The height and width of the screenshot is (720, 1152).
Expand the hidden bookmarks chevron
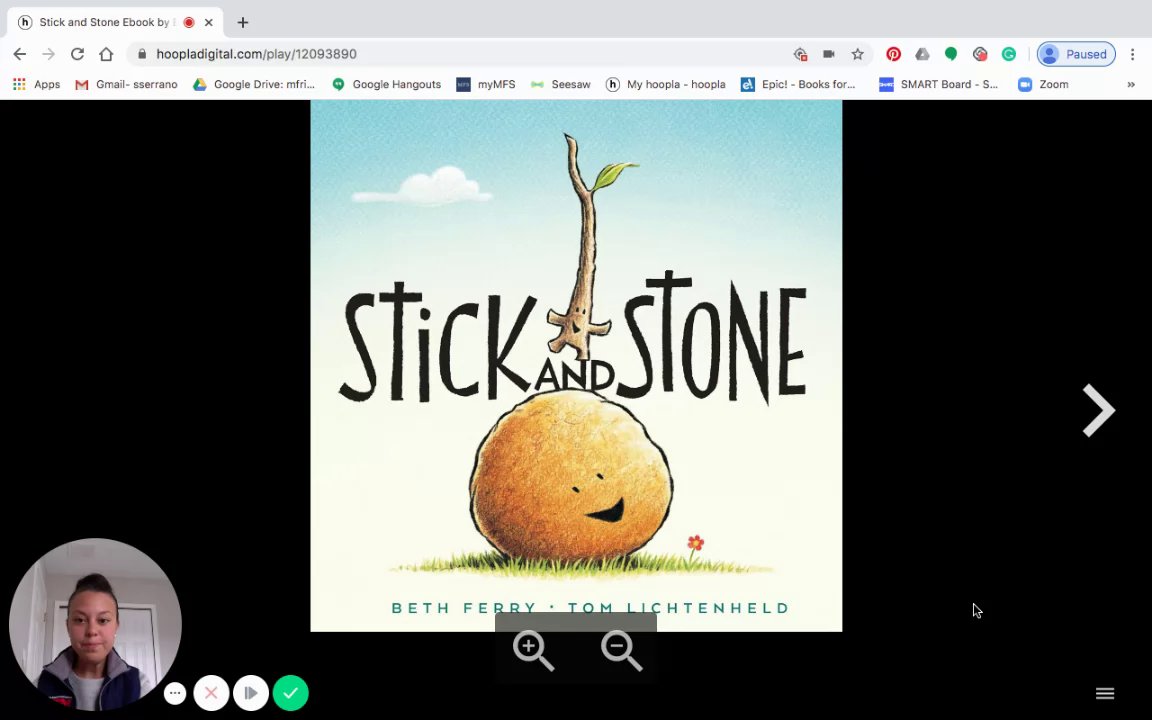(x=1131, y=84)
